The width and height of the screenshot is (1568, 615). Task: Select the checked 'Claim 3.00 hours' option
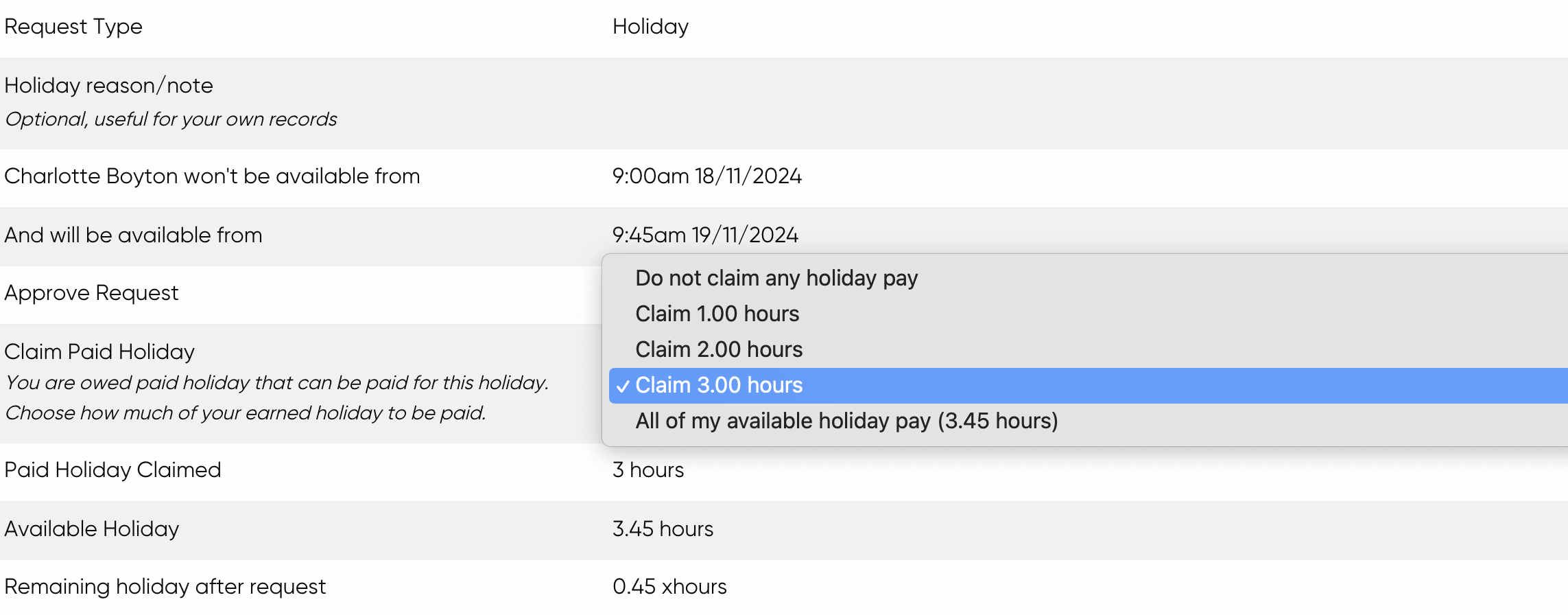tap(1088, 385)
